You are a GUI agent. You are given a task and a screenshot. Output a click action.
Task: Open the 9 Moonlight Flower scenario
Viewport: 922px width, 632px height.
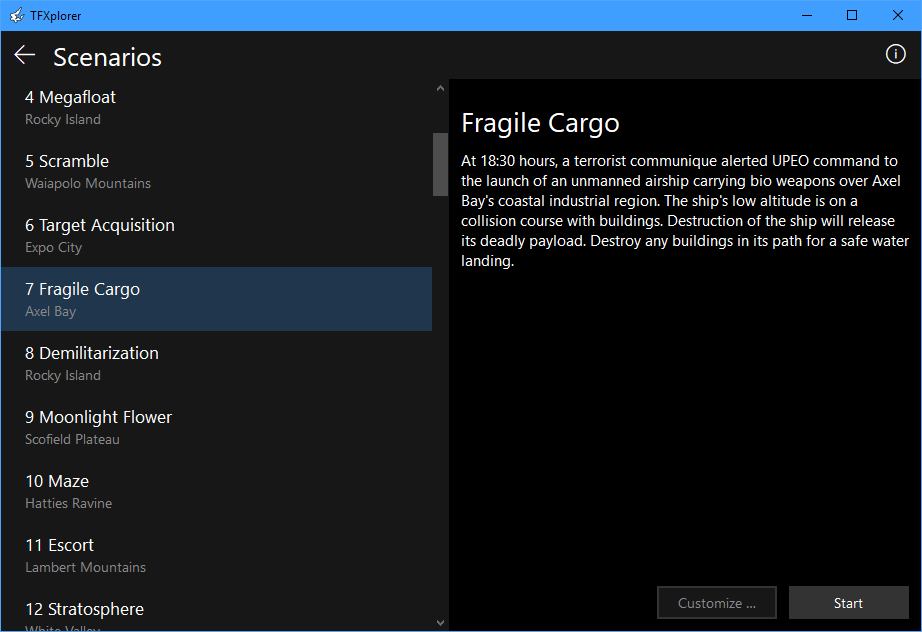[x=216, y=427]
